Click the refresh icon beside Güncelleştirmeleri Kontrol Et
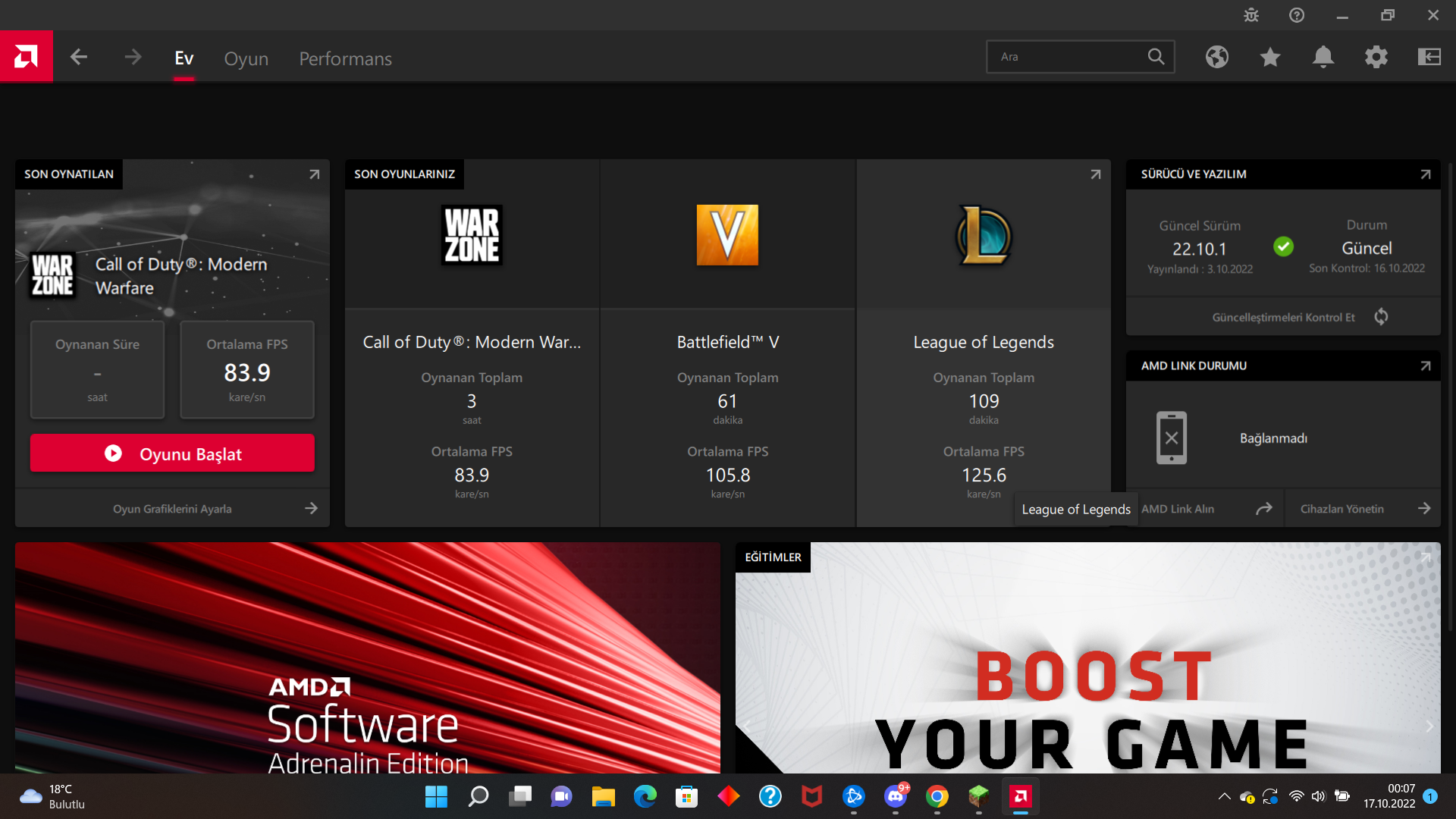Screen dimensions: 1456x819 coord(1381,317)
